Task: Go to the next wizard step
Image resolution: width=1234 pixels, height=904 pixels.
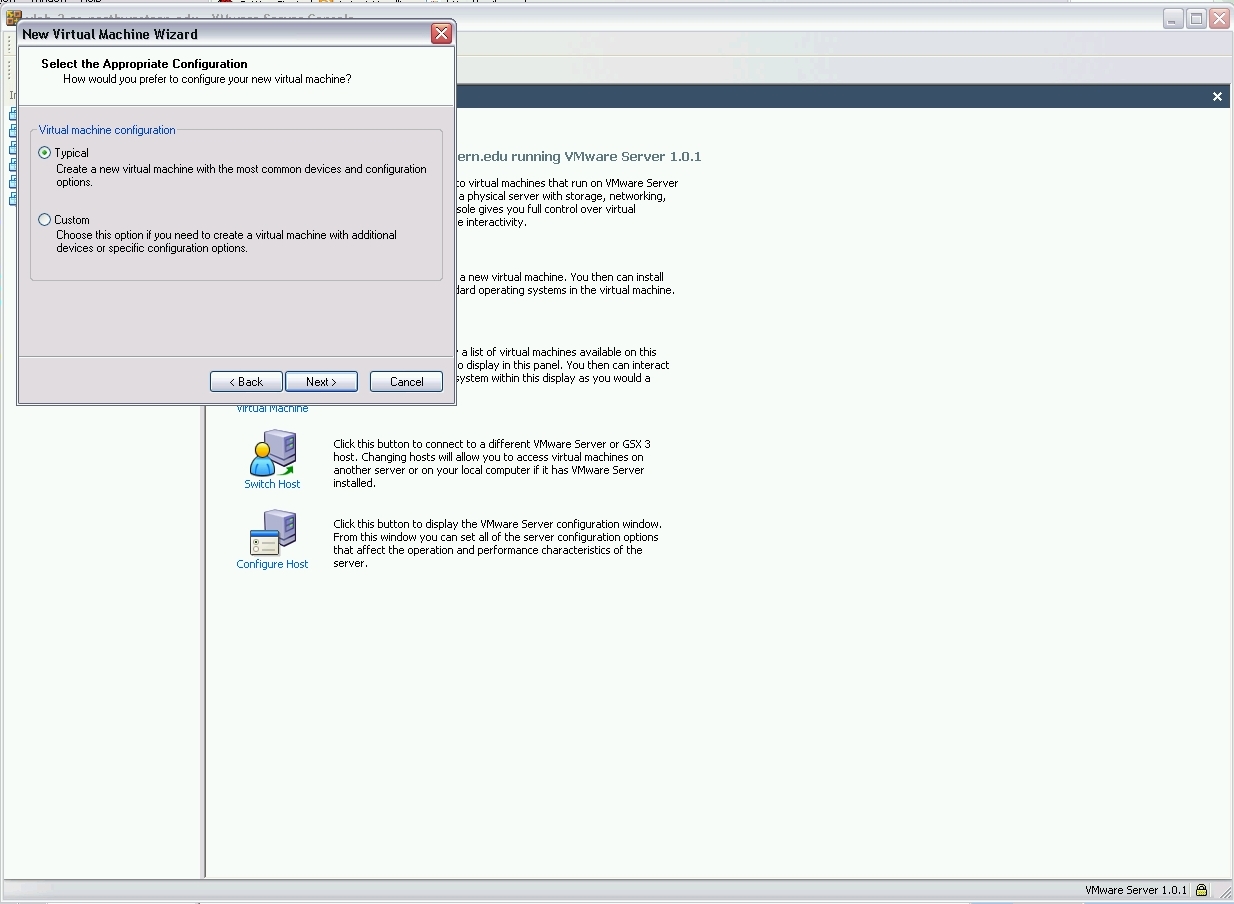Action: pos(321,382)
